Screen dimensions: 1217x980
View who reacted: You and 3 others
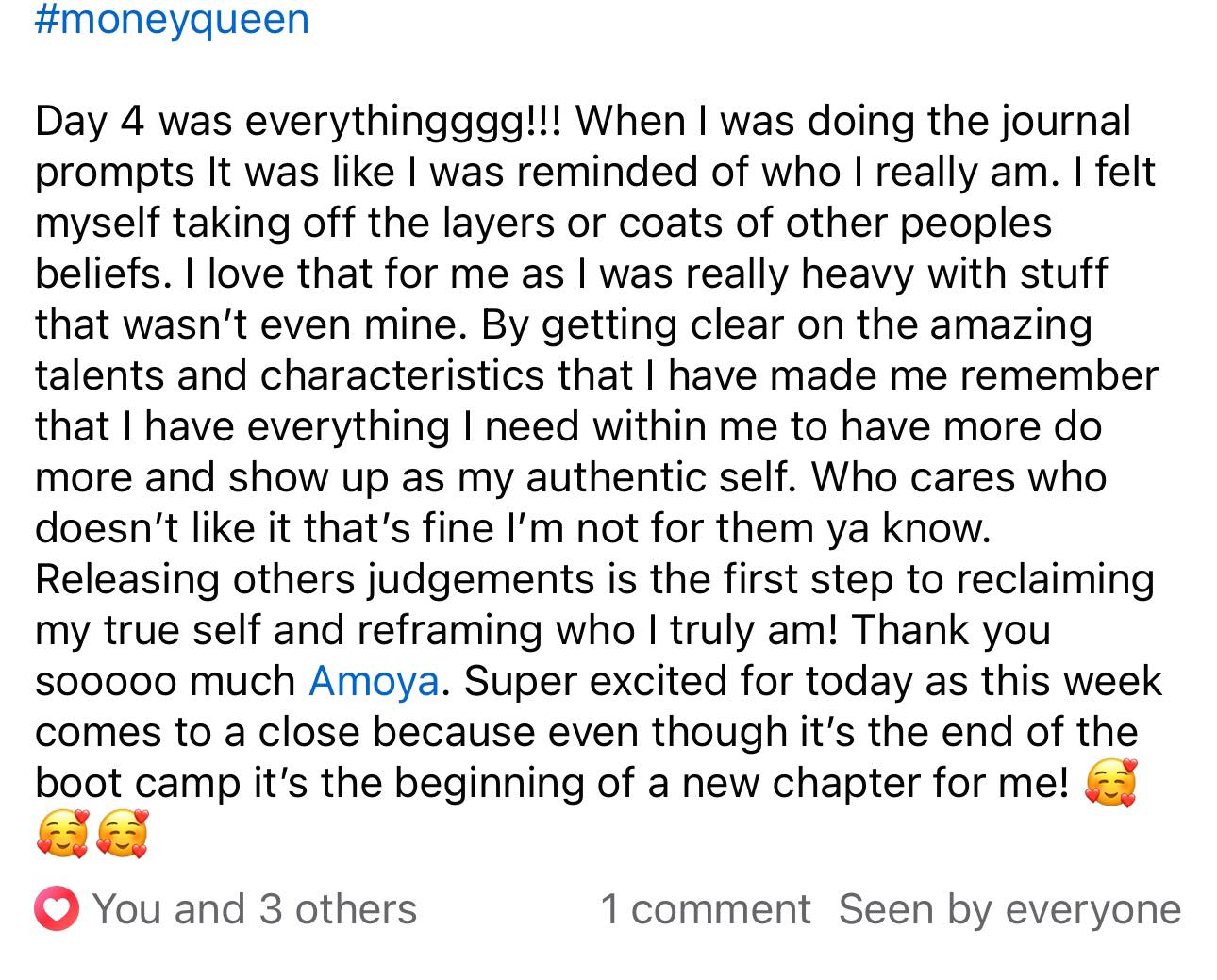click(254, 909)
